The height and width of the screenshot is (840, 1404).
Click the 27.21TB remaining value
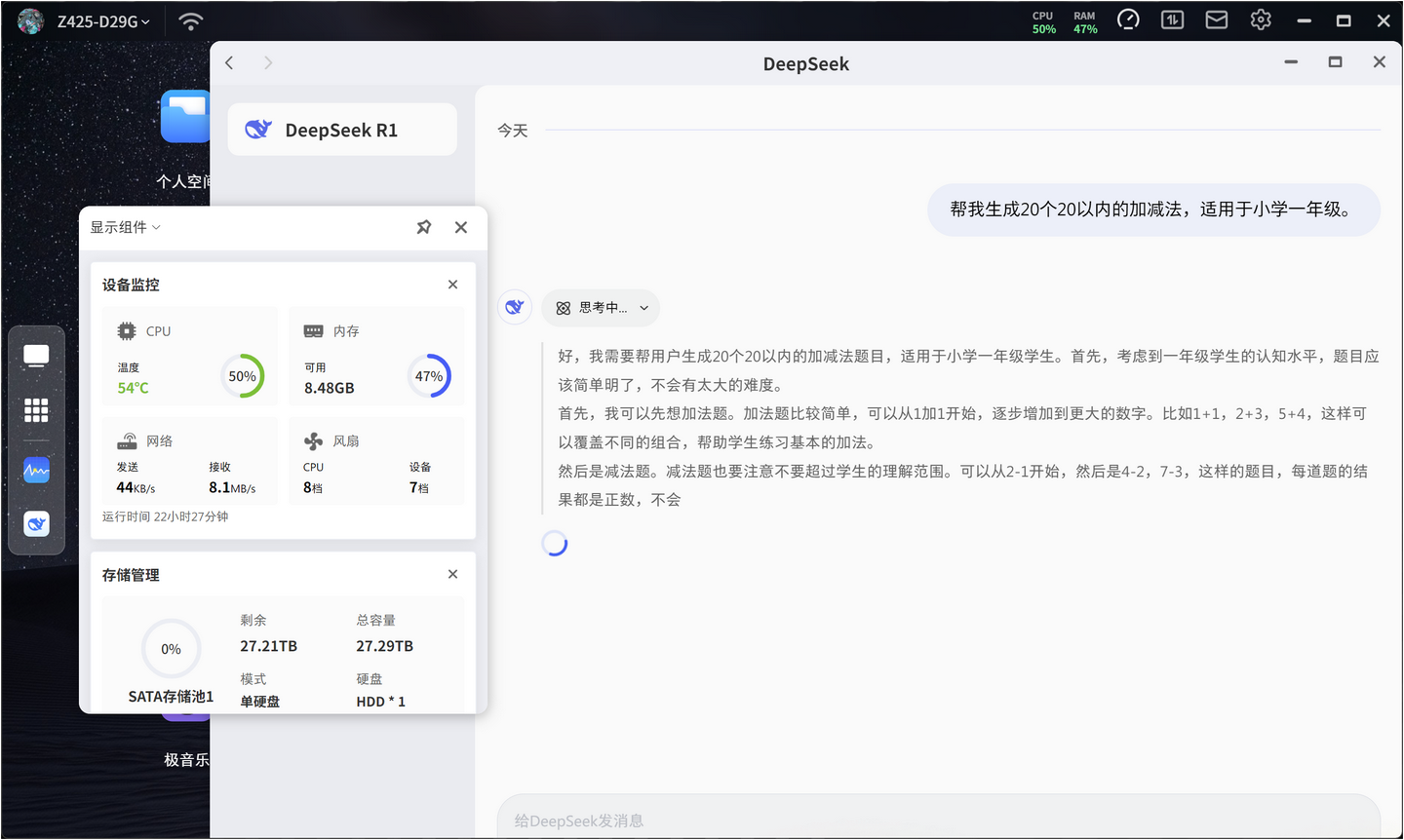pos(269,646)
